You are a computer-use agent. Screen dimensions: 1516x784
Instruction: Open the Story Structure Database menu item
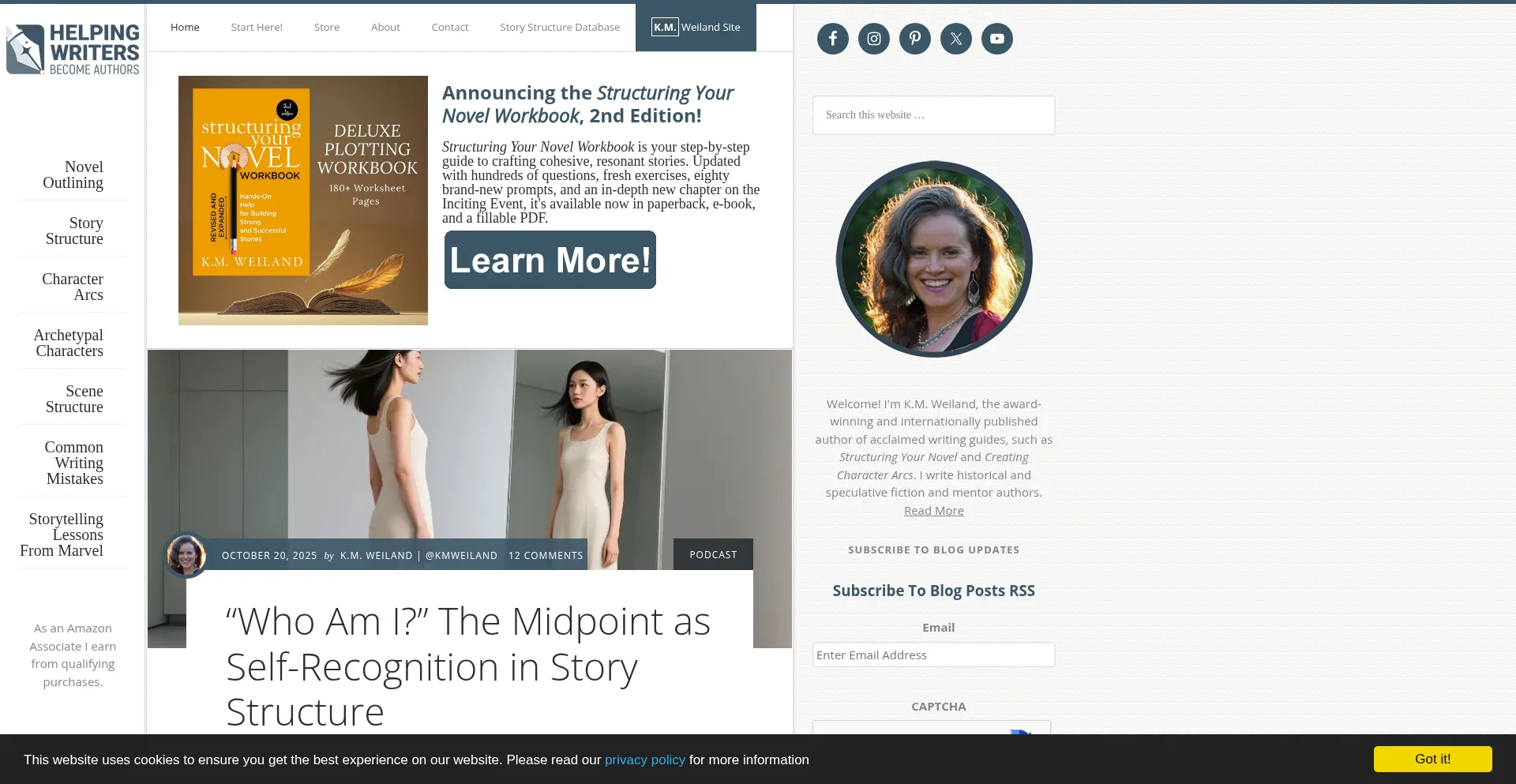(560, 27)
